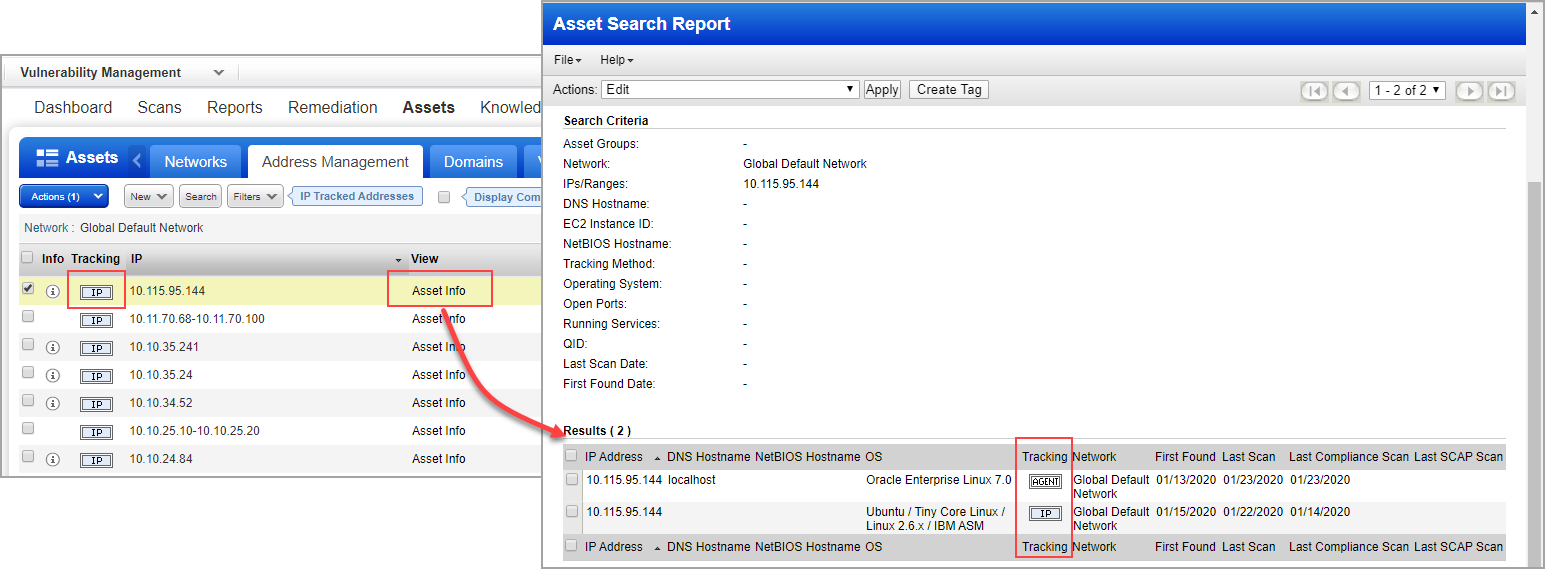The height and width of the screenshot is (569, 1545).
Task: Open Asset Info for 10.10.24.84
Action: [x=439, y=459]
